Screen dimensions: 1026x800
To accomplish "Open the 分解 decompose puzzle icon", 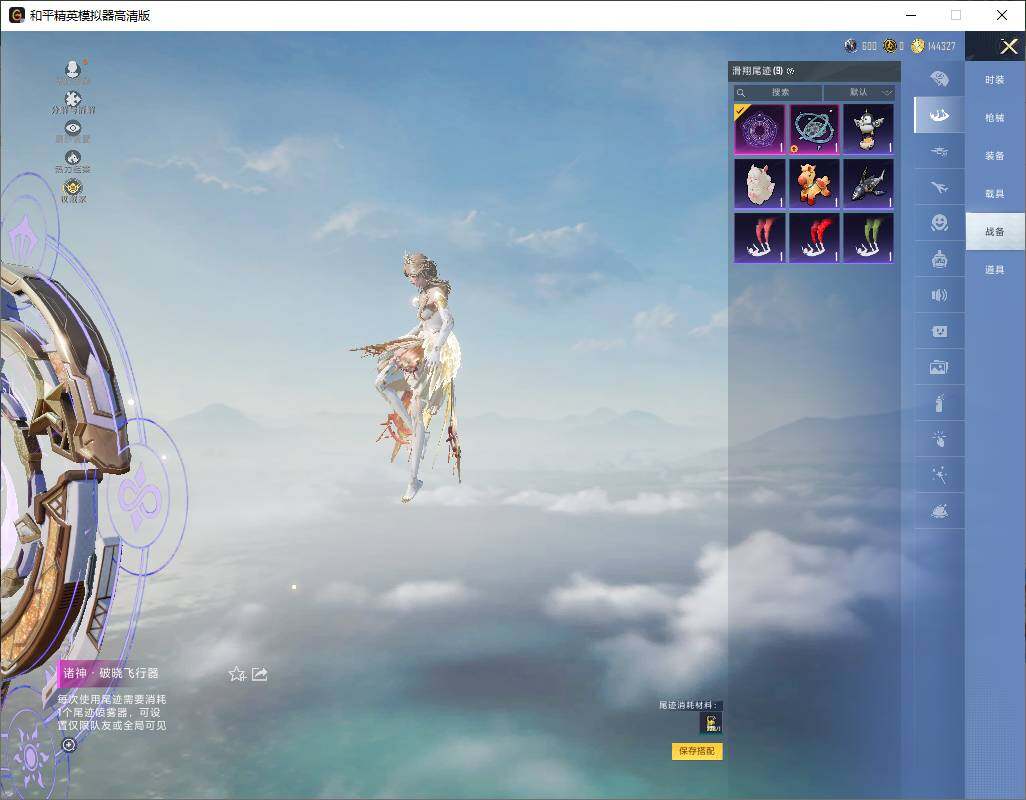I will click(73, 100).
